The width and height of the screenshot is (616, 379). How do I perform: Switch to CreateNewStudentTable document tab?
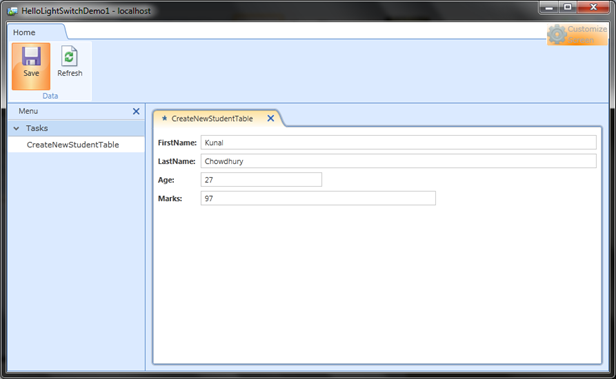pyautogui.click(x=212, y=119)
